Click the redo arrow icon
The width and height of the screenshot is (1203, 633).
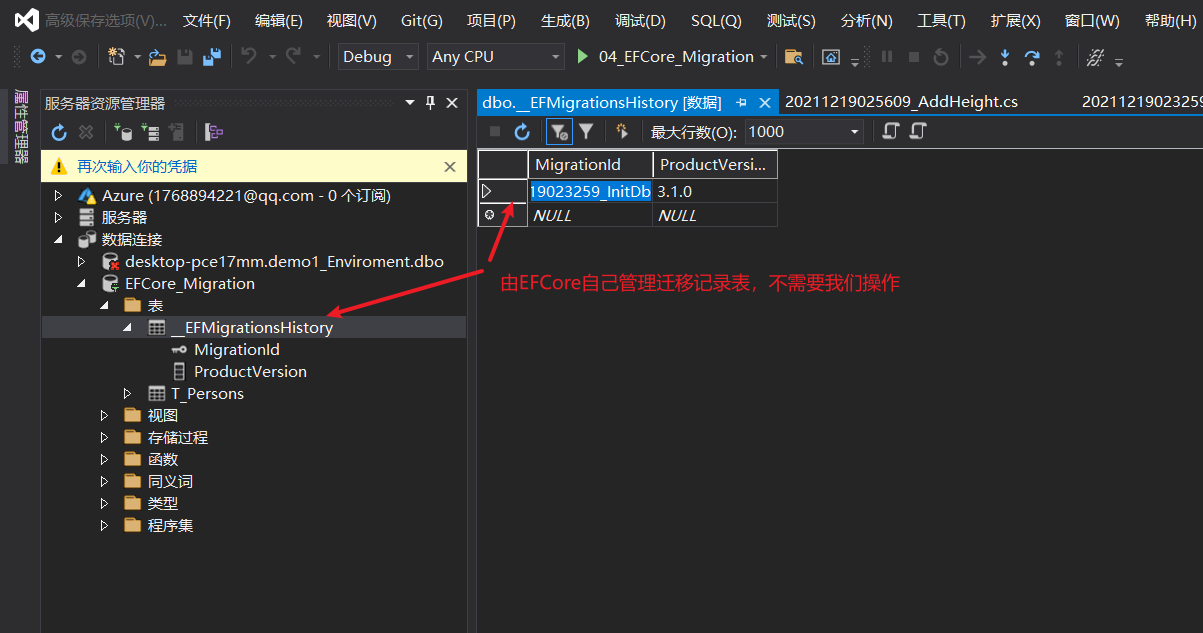click(293, 57)
